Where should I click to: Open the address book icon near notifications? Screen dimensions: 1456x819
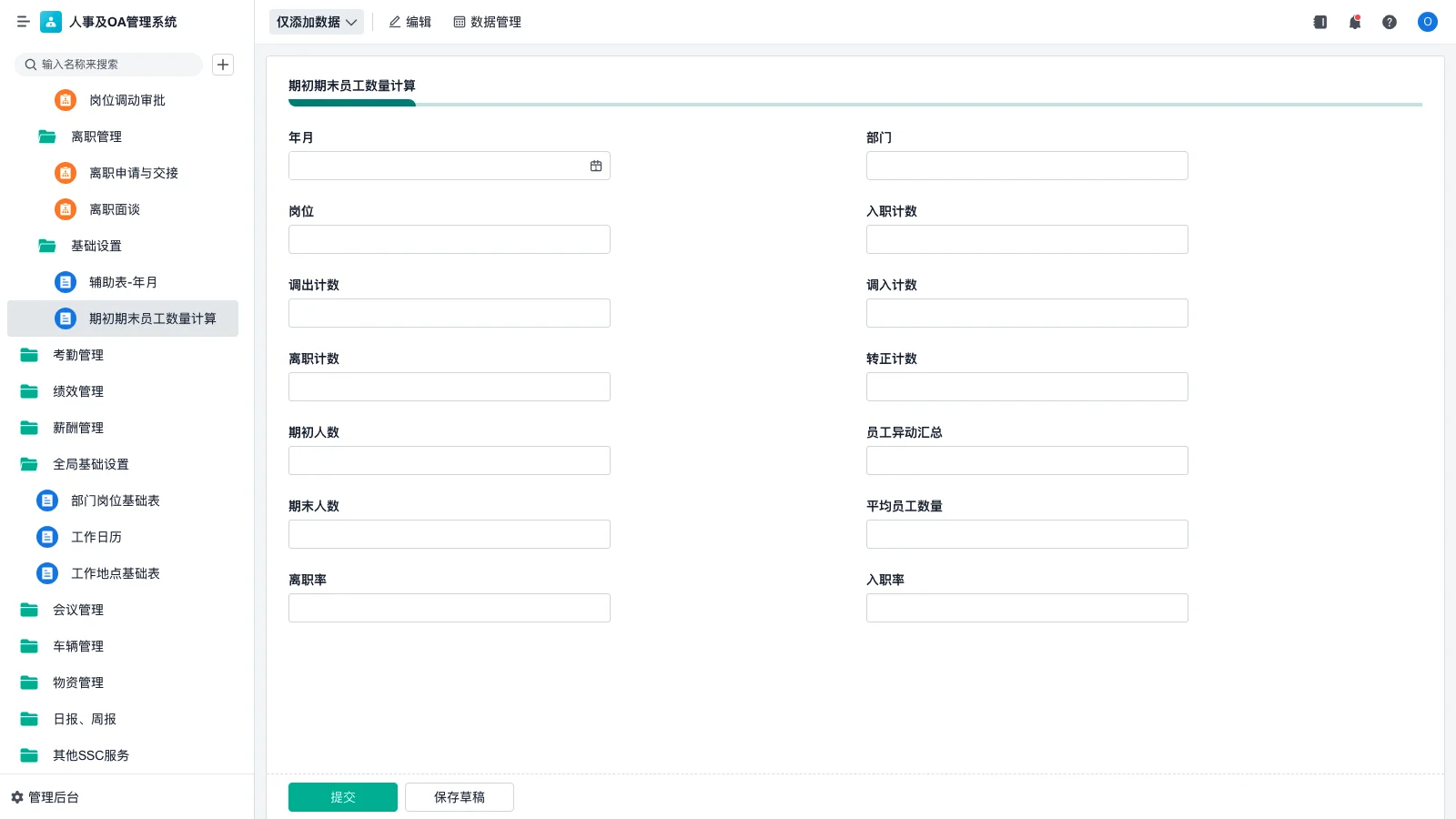1319,22
